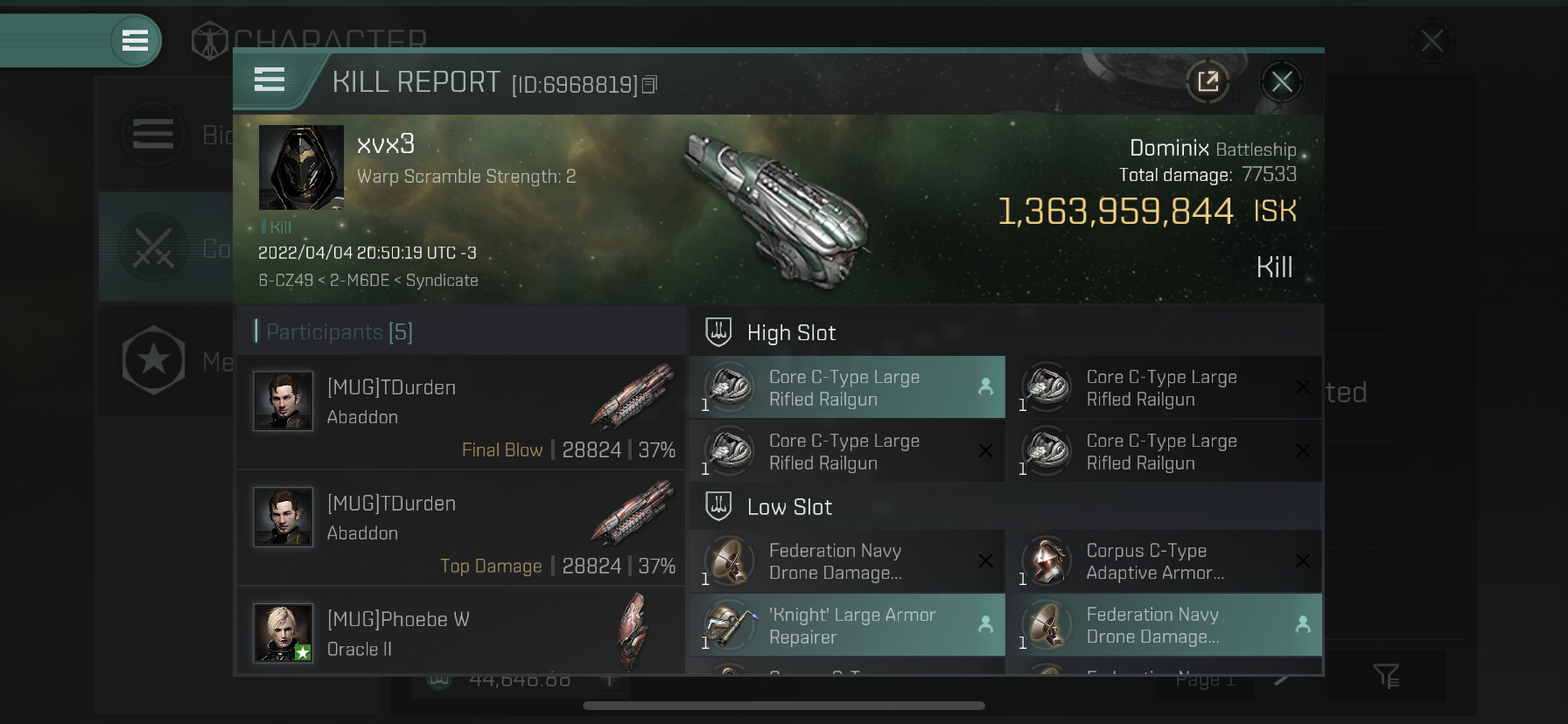Select the Corpus C-Type Adaptive Armor module

pos(1165,561)
